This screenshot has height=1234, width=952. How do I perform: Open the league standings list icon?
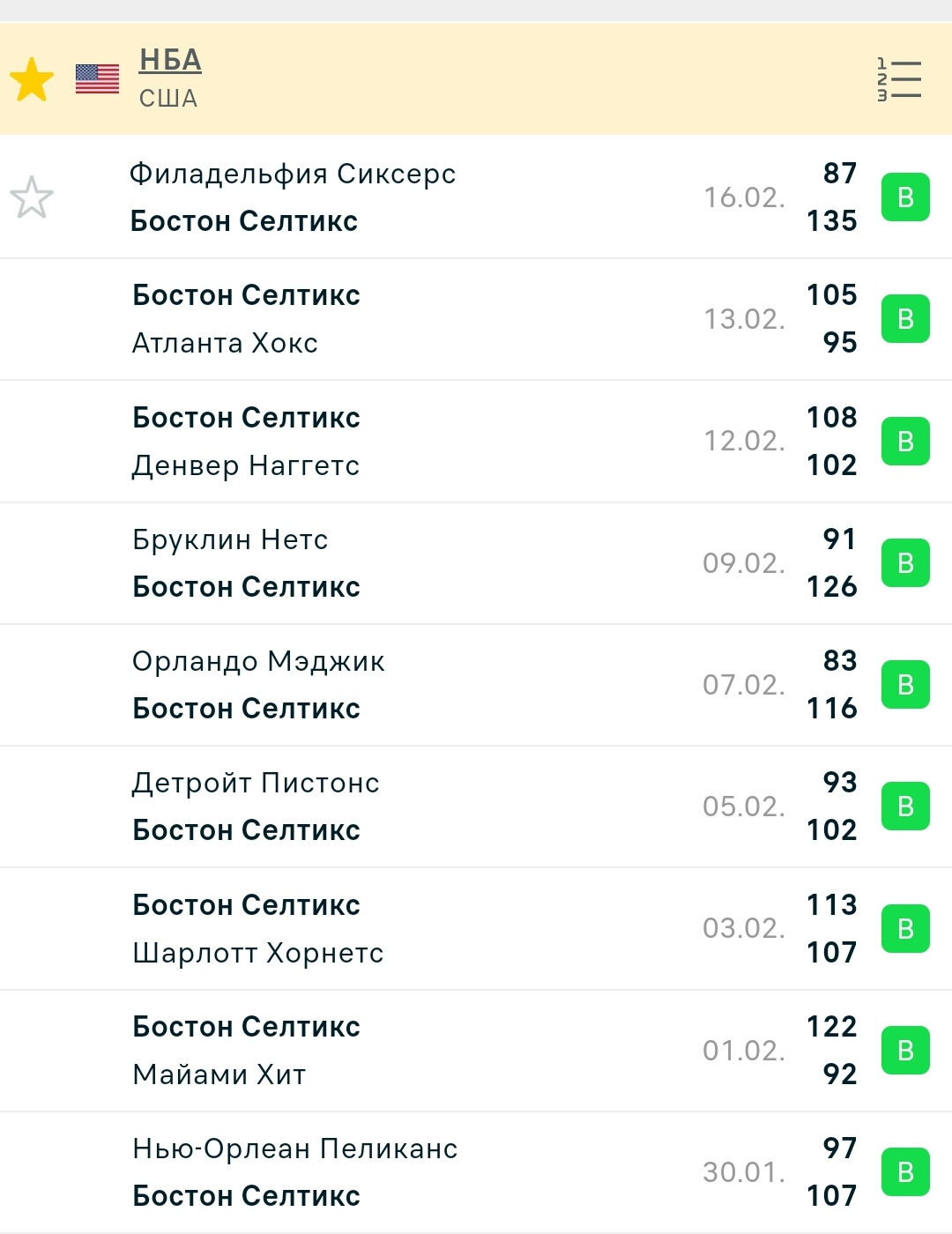[899, 79]
